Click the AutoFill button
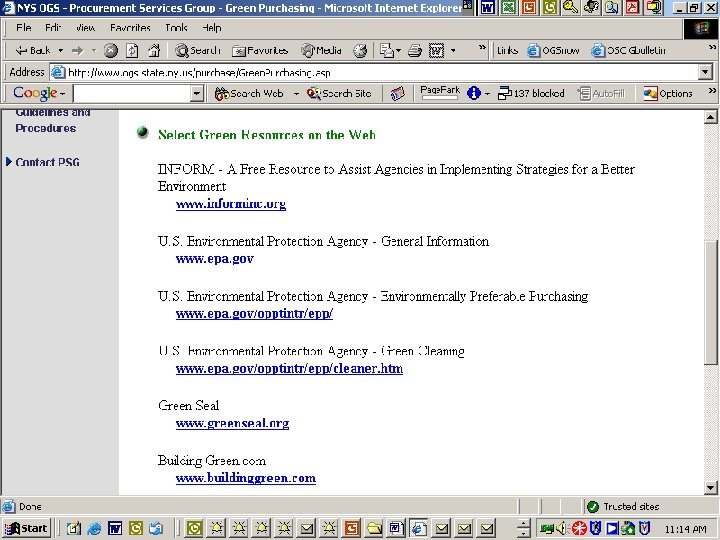The height and width of the screenshot is (540, 720). point(602,94)
